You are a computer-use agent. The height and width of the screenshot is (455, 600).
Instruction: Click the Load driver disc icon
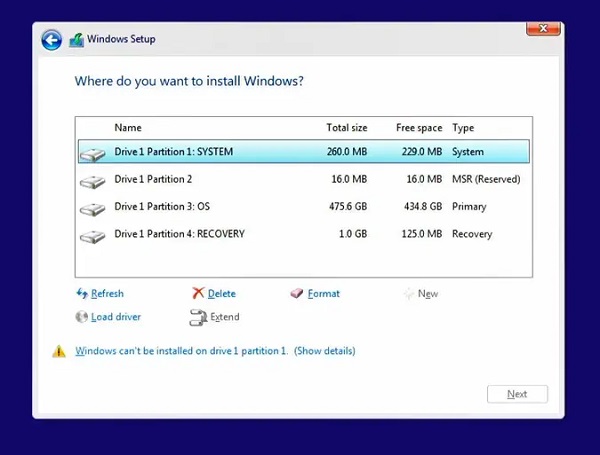pyautogui.click(x=82, y=317)
